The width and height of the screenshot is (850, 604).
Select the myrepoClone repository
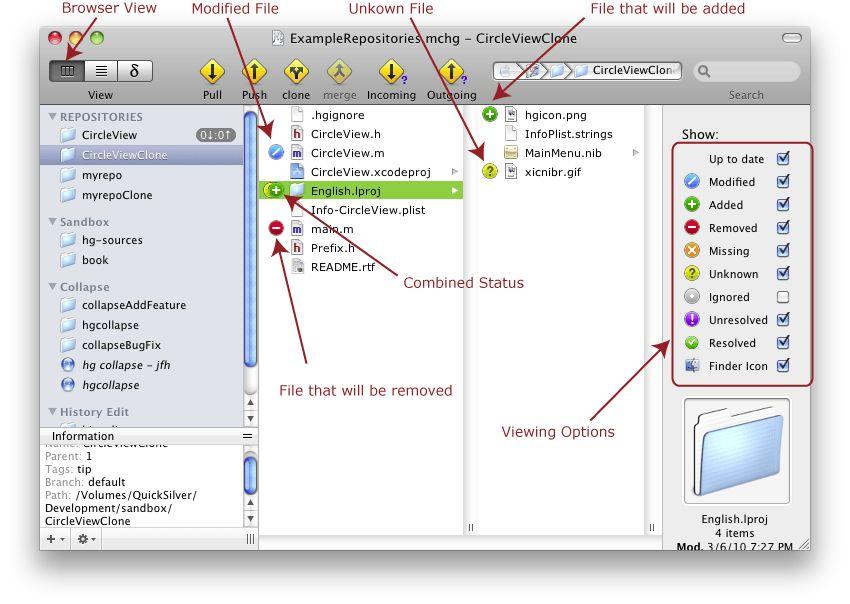(x=116, y=195)
